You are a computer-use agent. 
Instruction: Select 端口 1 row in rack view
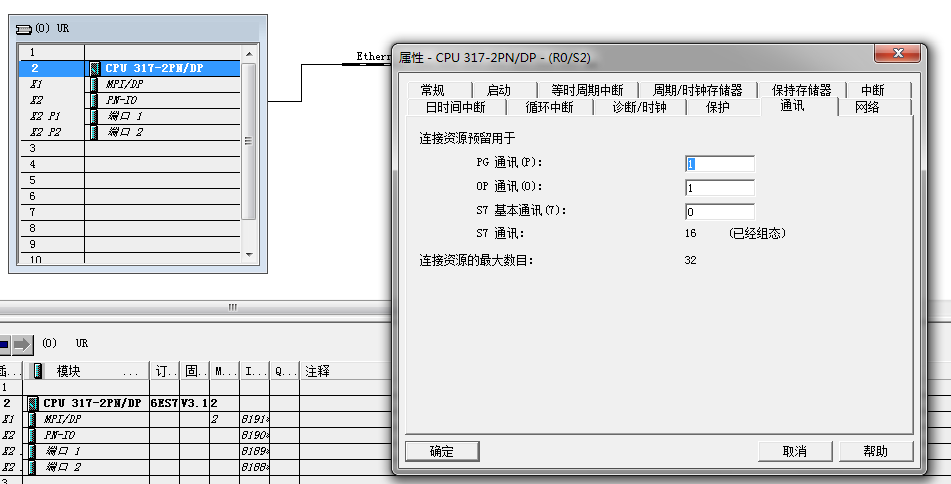coord(130,116)
